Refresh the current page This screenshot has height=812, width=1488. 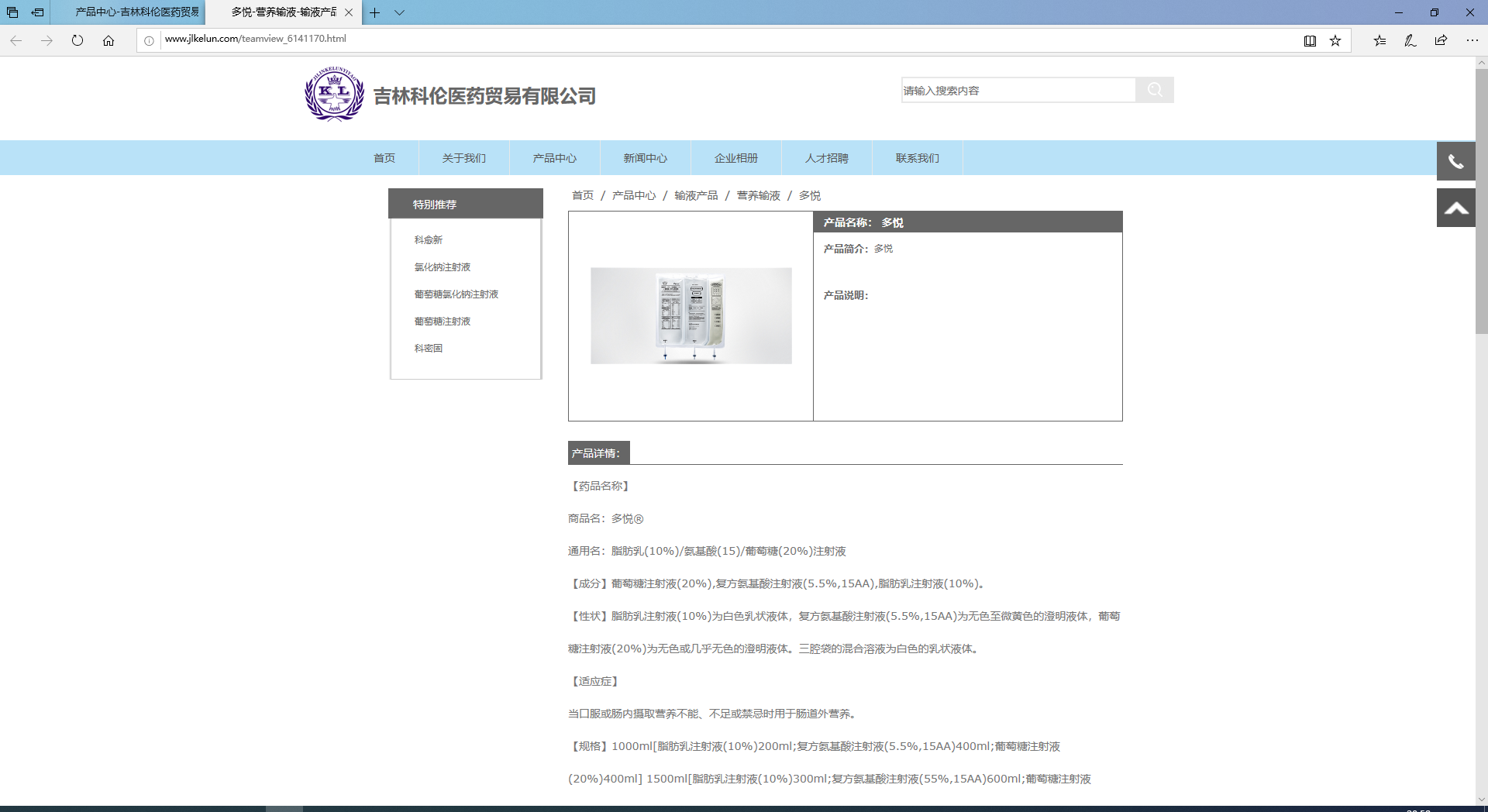(77, 40)
